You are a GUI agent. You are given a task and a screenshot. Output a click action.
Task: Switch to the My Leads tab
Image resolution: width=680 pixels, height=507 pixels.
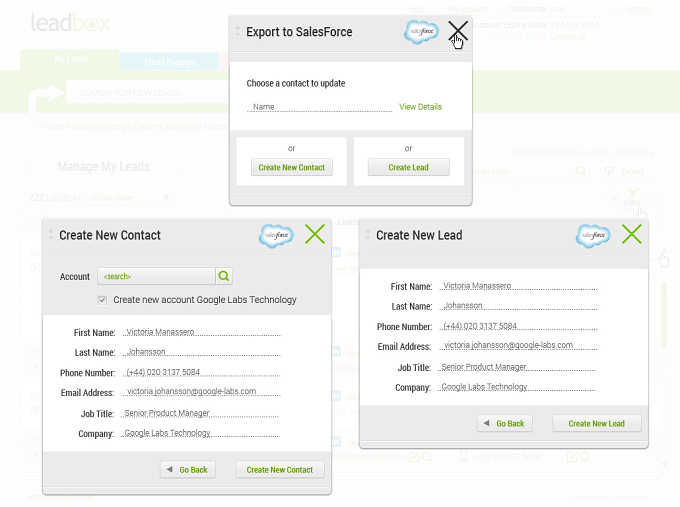(70, 59)
